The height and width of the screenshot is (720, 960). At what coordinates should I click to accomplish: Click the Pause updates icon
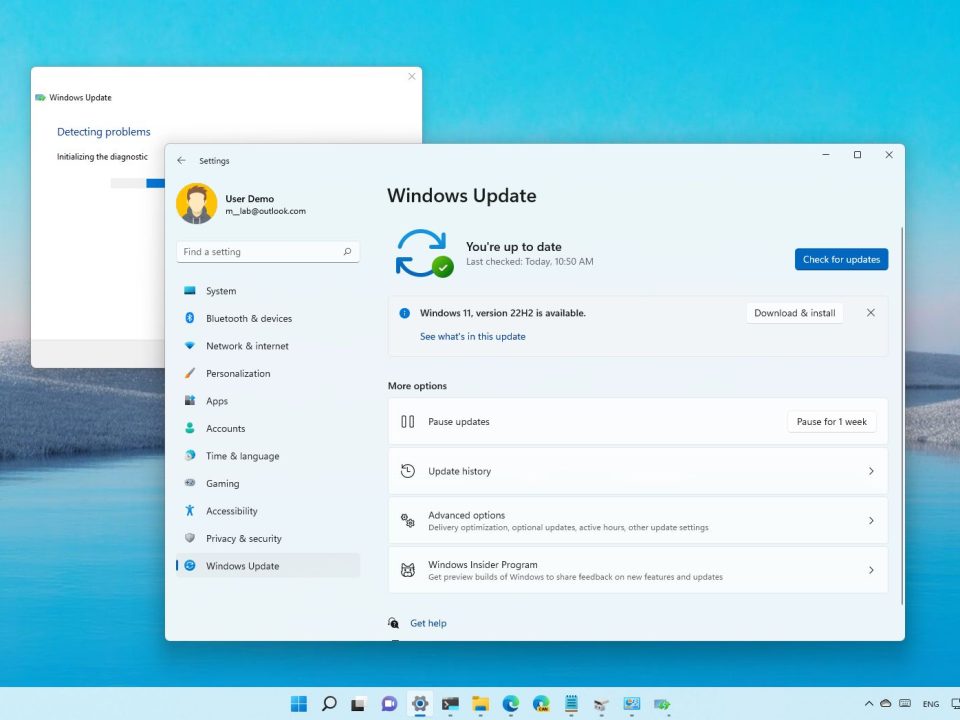[407, 422]
